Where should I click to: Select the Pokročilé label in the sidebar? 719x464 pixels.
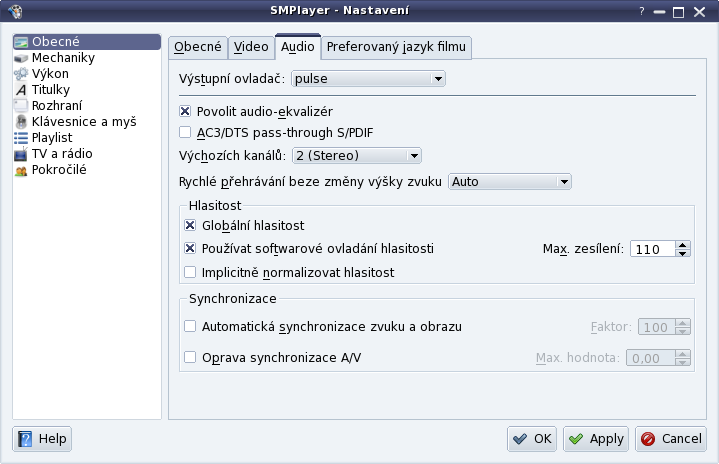(x=59, y=170)
